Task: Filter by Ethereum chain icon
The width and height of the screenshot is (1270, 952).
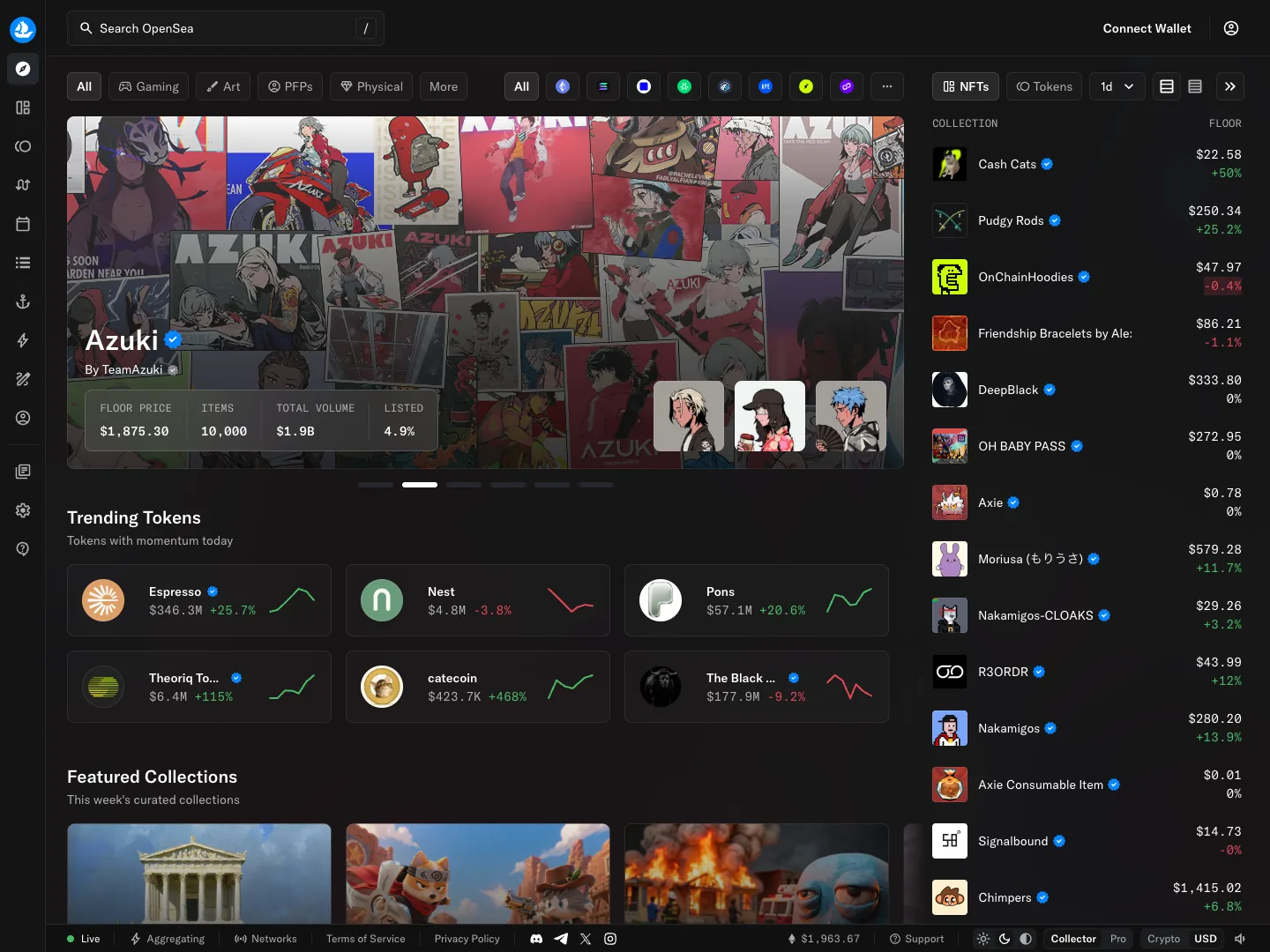Action: point(563,86)
